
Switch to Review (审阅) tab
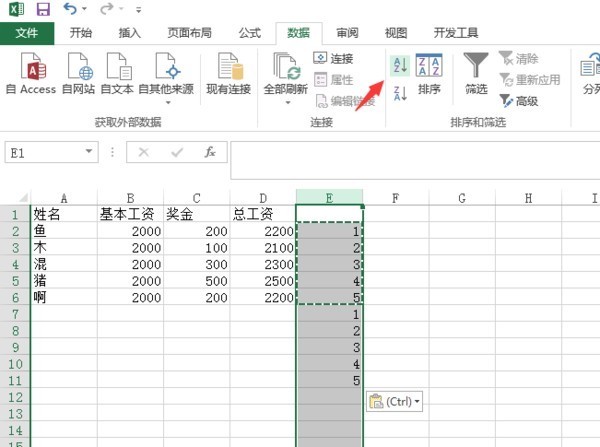[x=347, y=33]
